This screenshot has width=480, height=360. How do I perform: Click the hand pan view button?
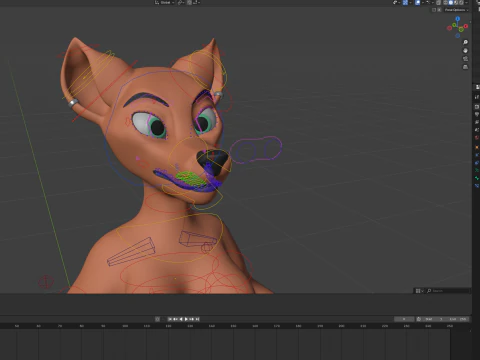click(465, 50)
